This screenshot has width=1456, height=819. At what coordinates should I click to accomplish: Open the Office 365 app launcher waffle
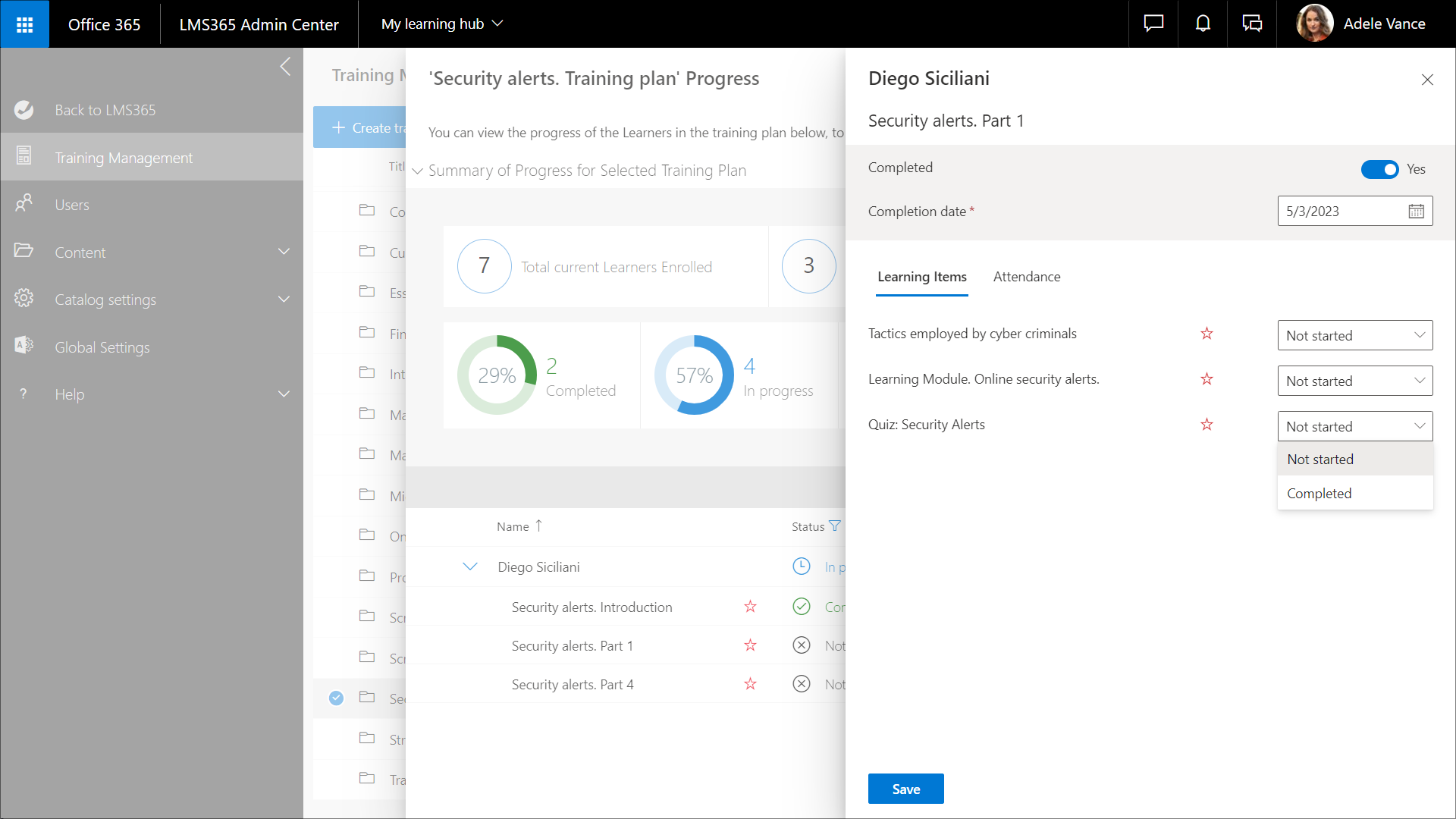(x=24, y=24)
